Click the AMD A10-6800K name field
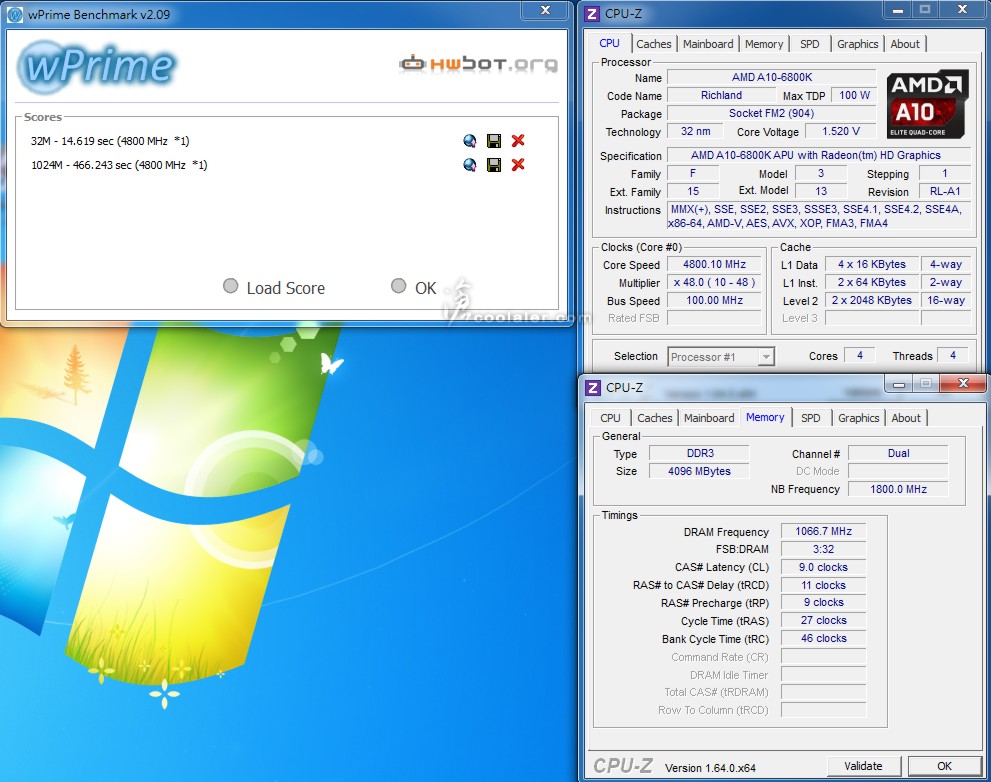Screen dimensions: 991x782 click(772, 77)
